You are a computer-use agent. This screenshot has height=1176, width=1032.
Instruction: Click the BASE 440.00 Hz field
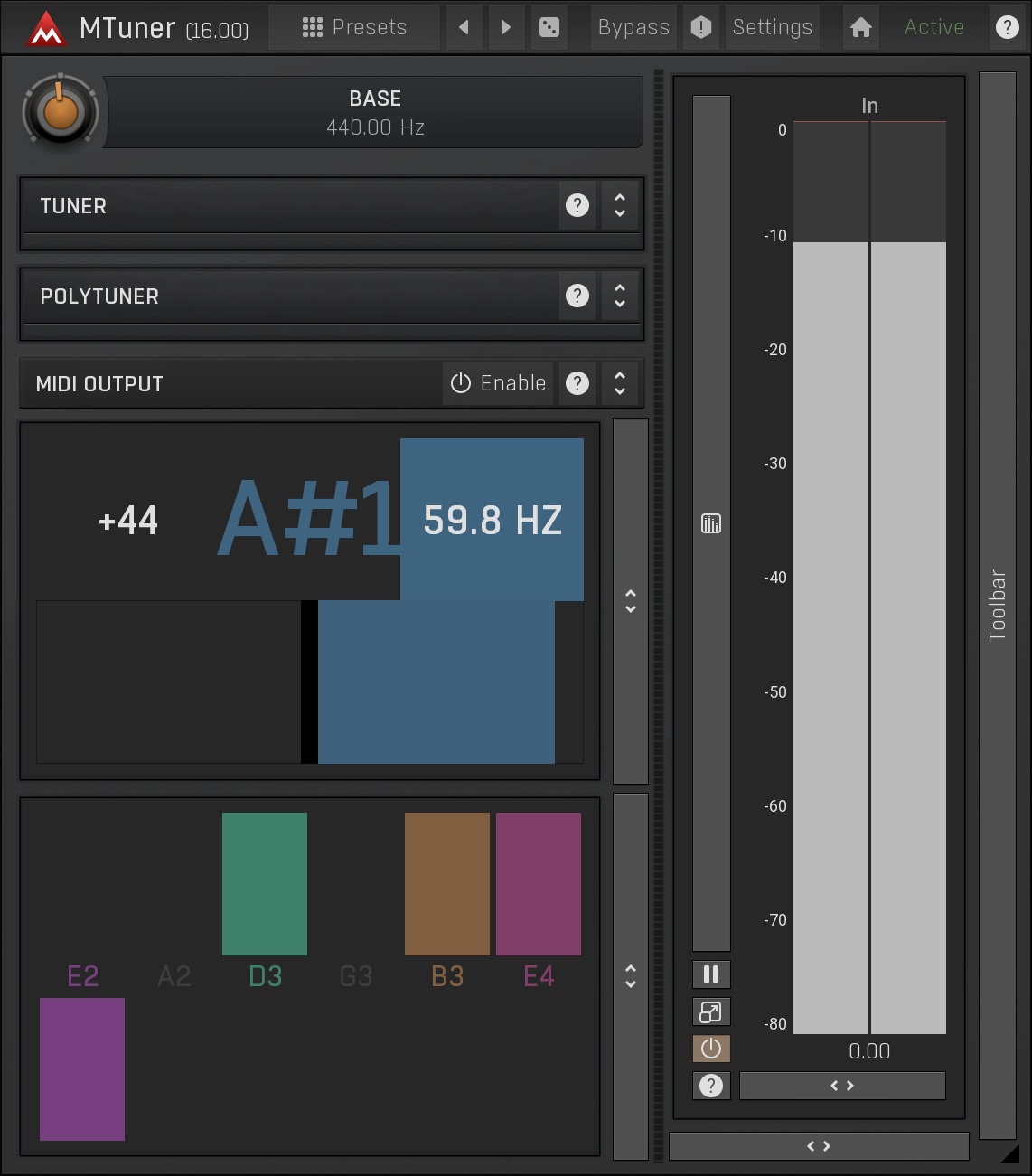[375, 112]
